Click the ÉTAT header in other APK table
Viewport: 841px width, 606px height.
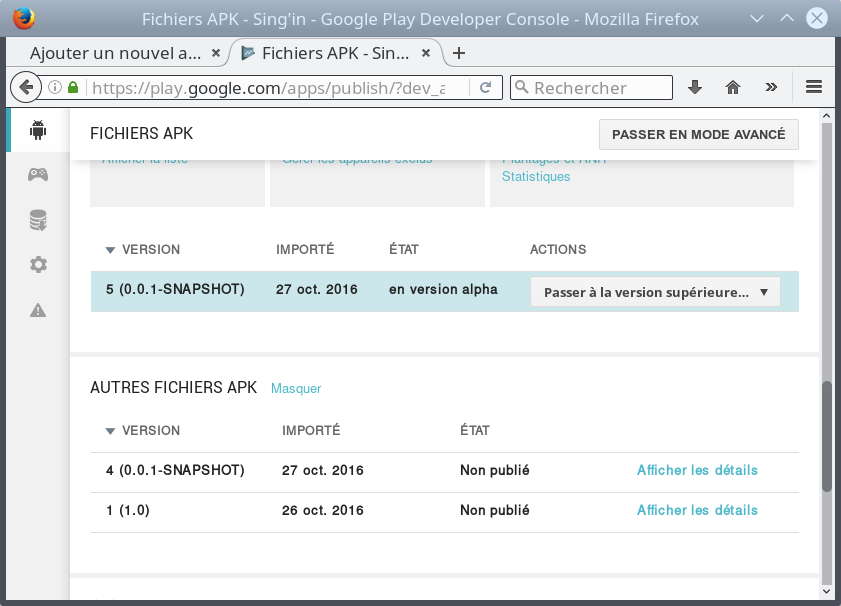click(474, 431)
